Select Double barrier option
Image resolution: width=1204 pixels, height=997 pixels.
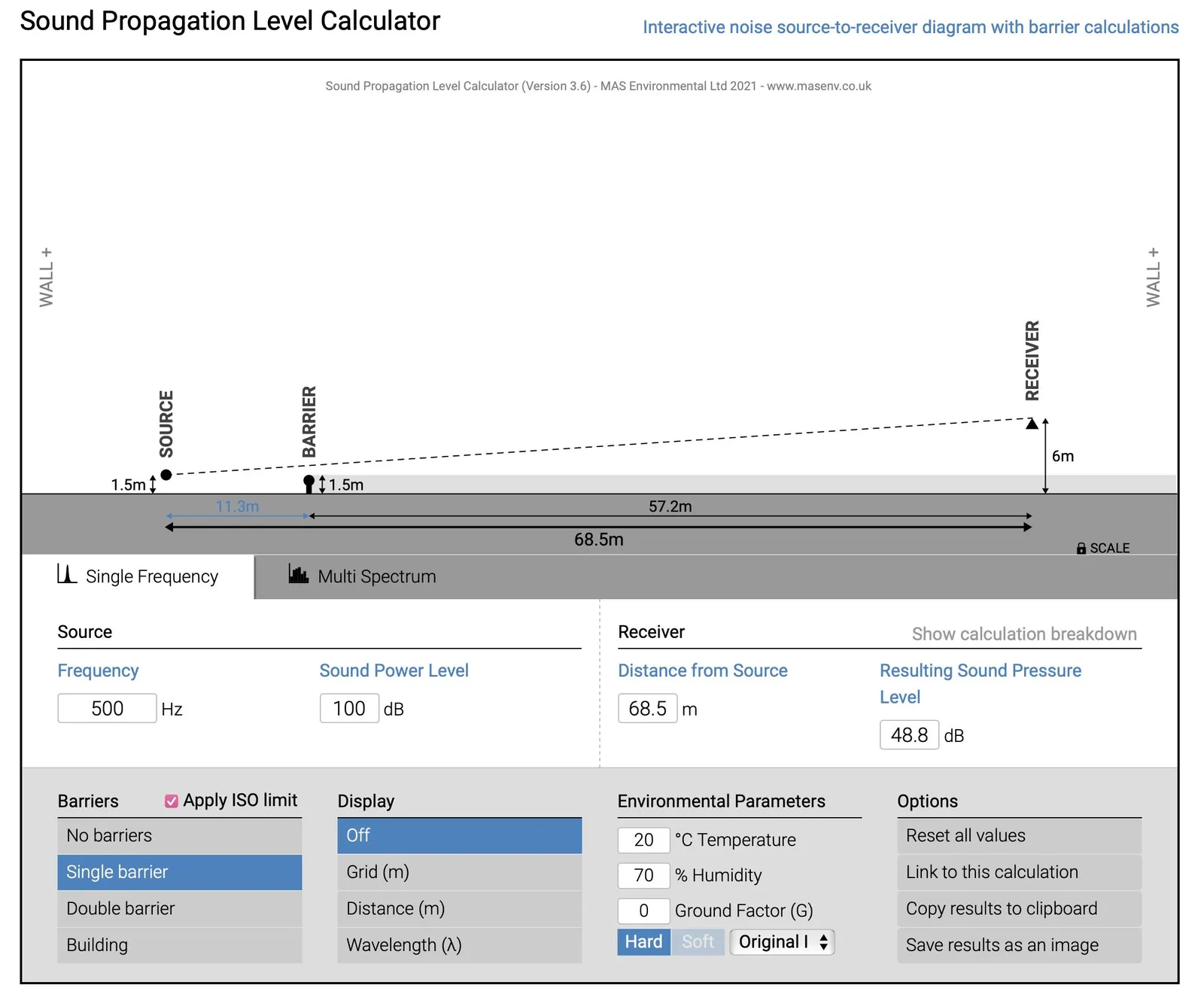pyautogui.click(x=180, y=909)
